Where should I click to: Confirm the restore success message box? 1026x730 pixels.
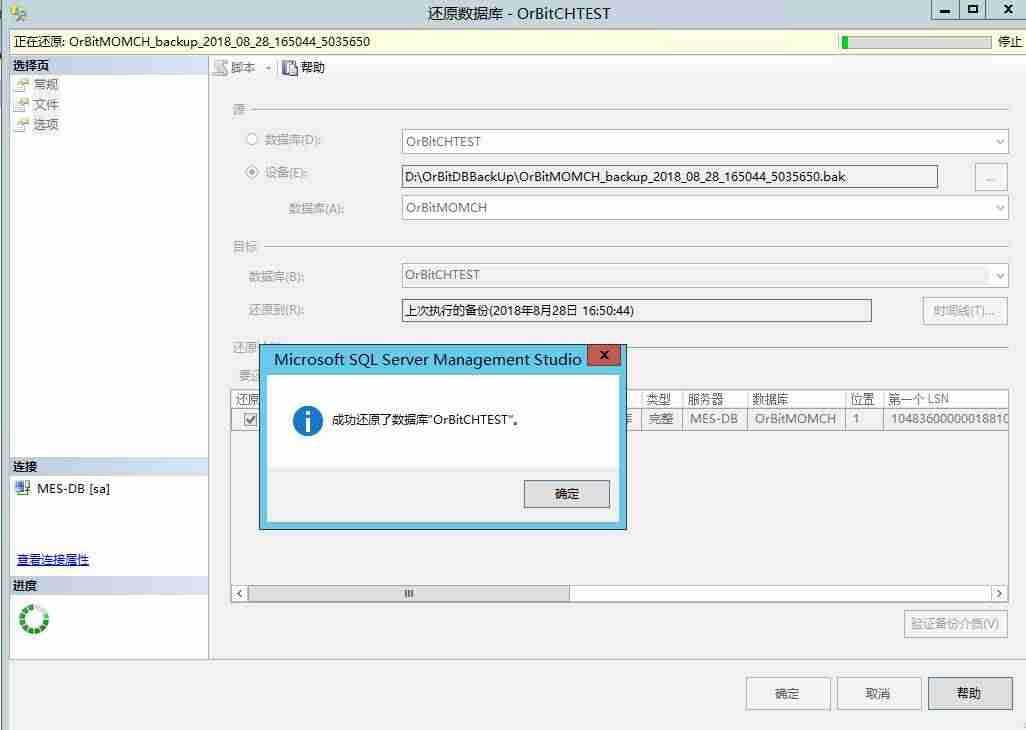[x=567, y=494]
